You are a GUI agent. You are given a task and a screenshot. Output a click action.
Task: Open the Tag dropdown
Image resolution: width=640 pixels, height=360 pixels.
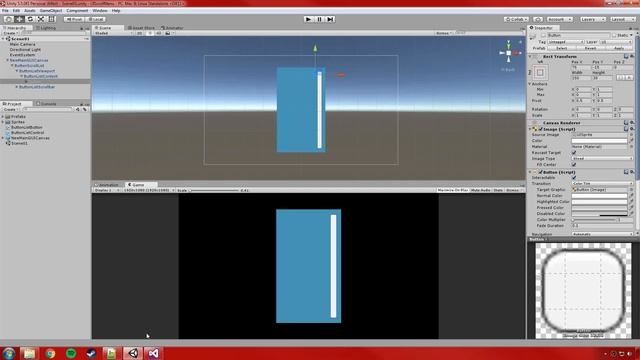566,42
